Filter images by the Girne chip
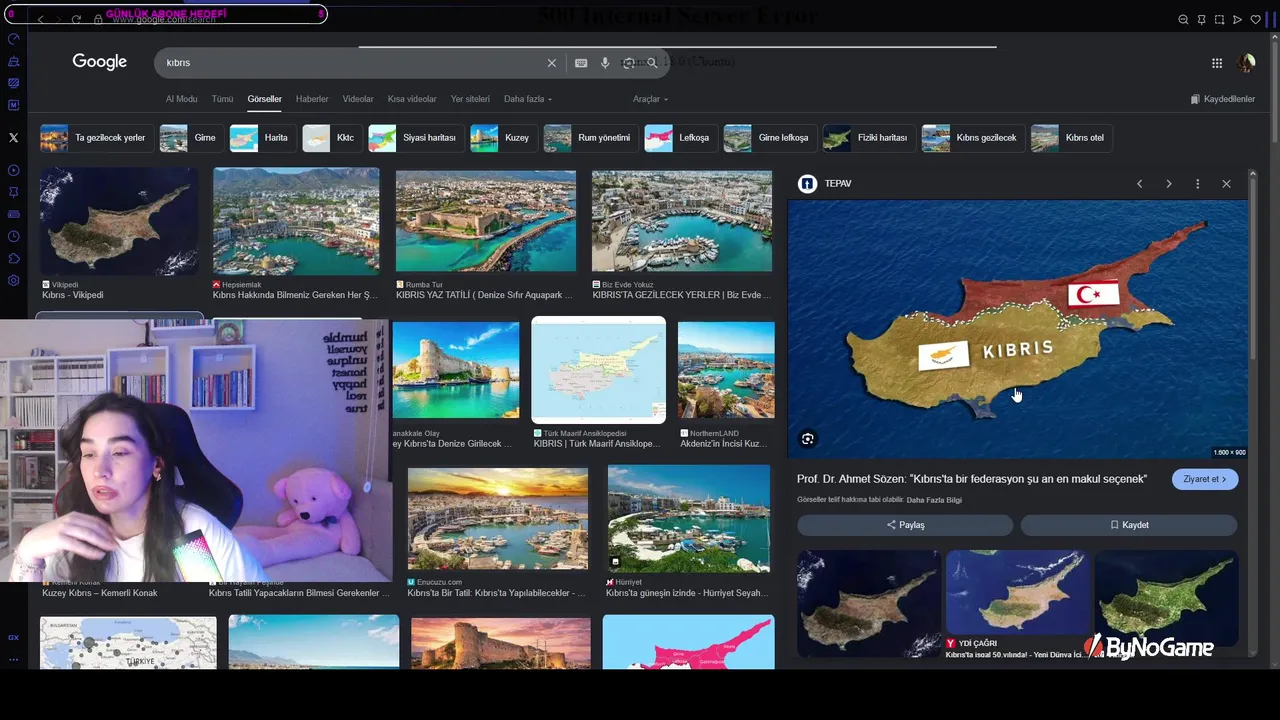Viewport: 1280px width, 720px height. (x=190, y=138)
